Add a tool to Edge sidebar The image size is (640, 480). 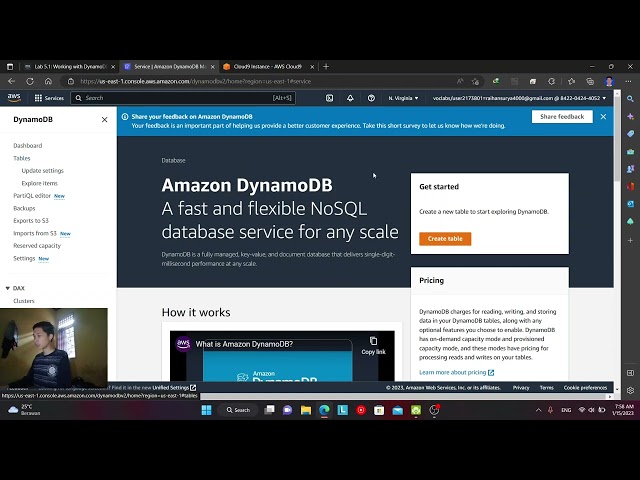pos(631,240)
